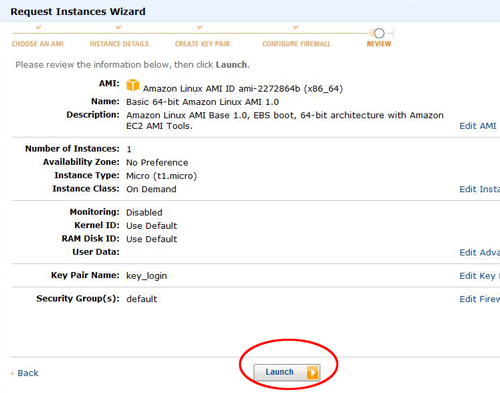Switch to the Configure Firewall step
Viewport: 500px width, 393px height.
point(296,44)
